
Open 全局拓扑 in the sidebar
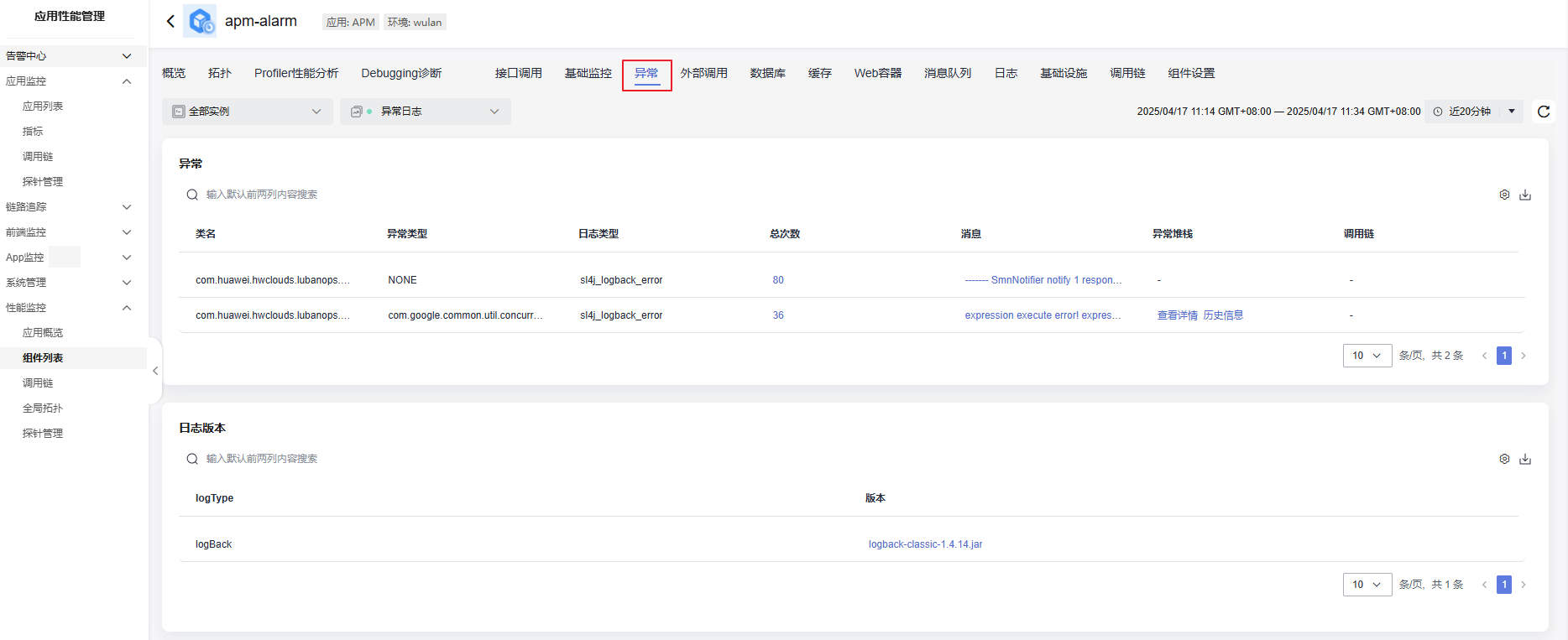tap(43, 408)
